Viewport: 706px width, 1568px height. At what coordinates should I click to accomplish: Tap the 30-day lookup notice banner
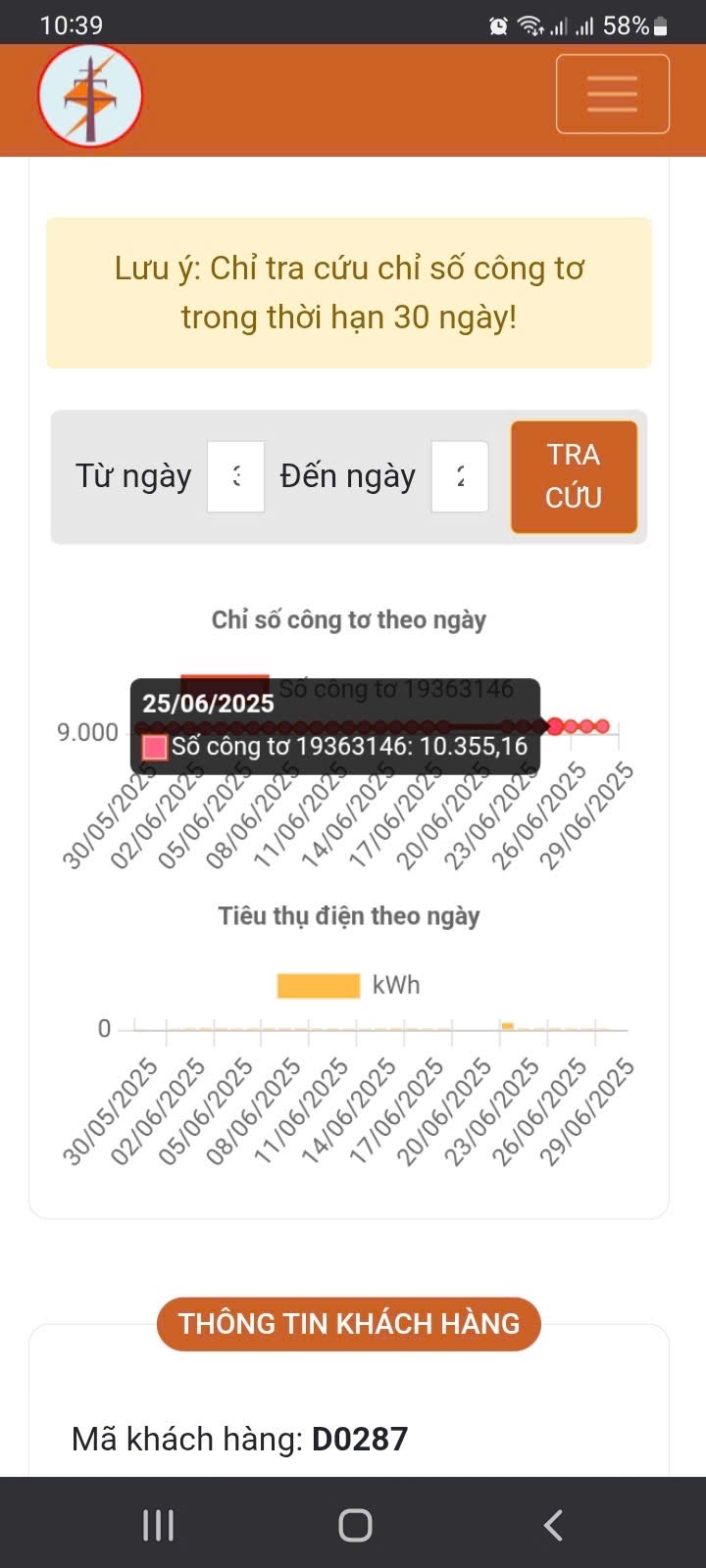click(349, 293)
